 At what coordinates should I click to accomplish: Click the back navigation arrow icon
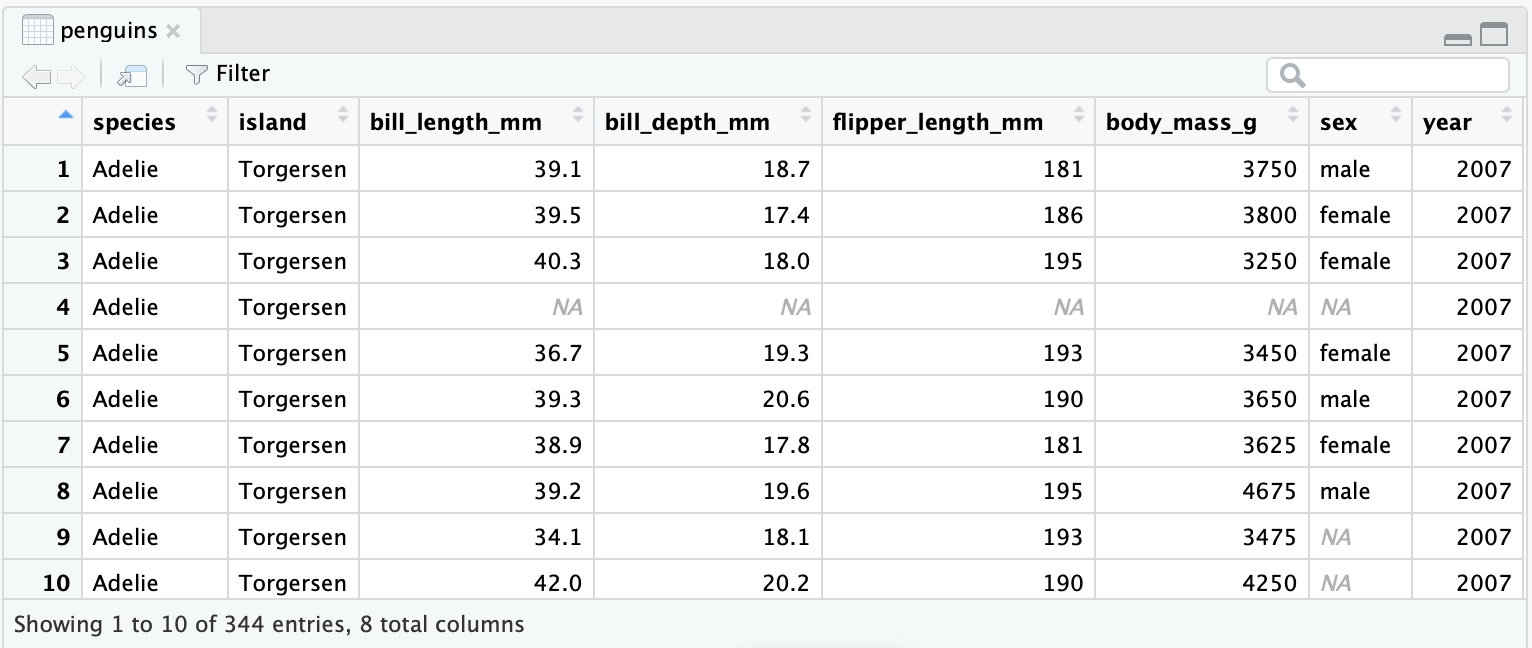(x=37, y=75)
